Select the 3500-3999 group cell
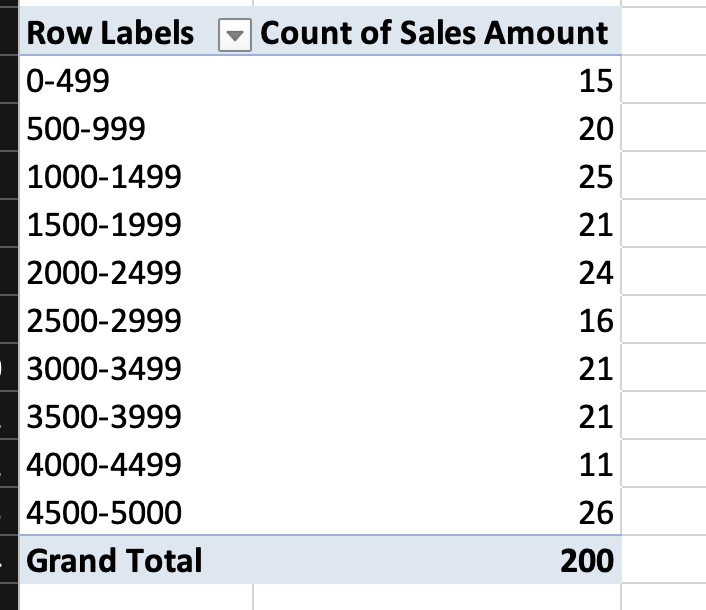The height and width of the screenshot is (610, 706). click(104, 417)
